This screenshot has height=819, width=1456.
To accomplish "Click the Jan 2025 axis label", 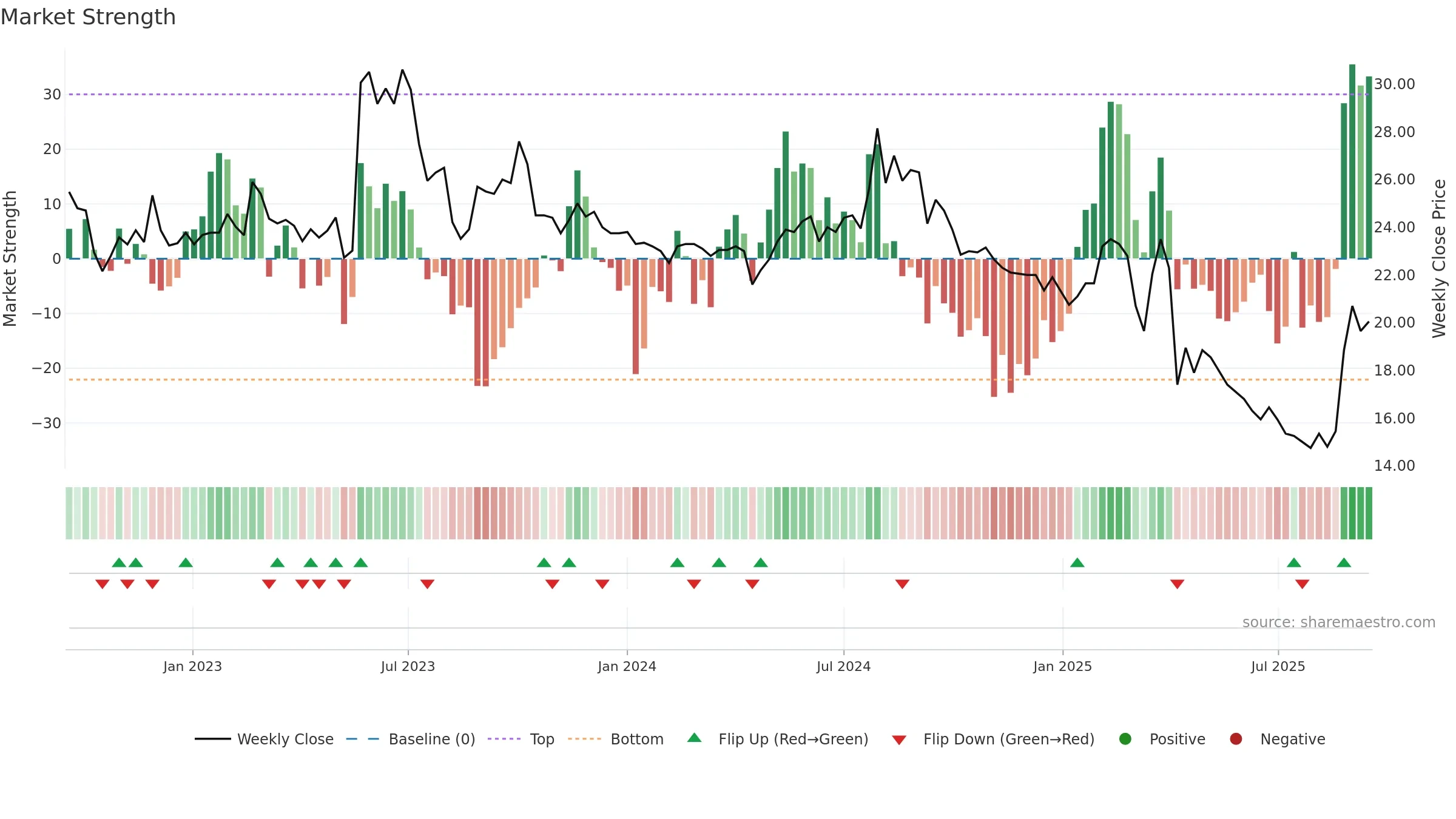I will click(1062, 667).
